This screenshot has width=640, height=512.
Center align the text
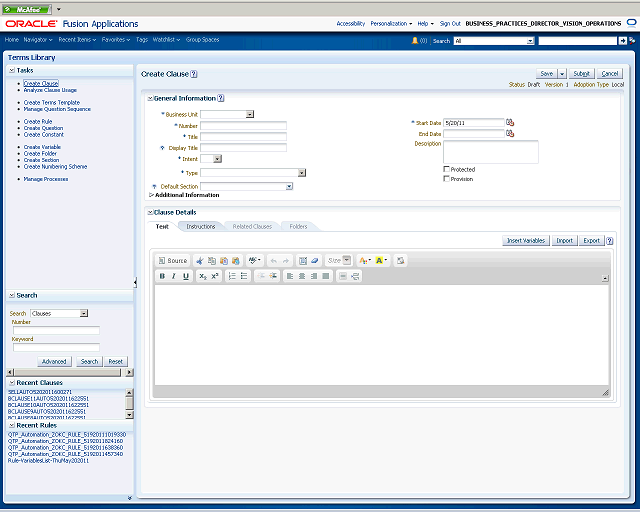point(302,276)
